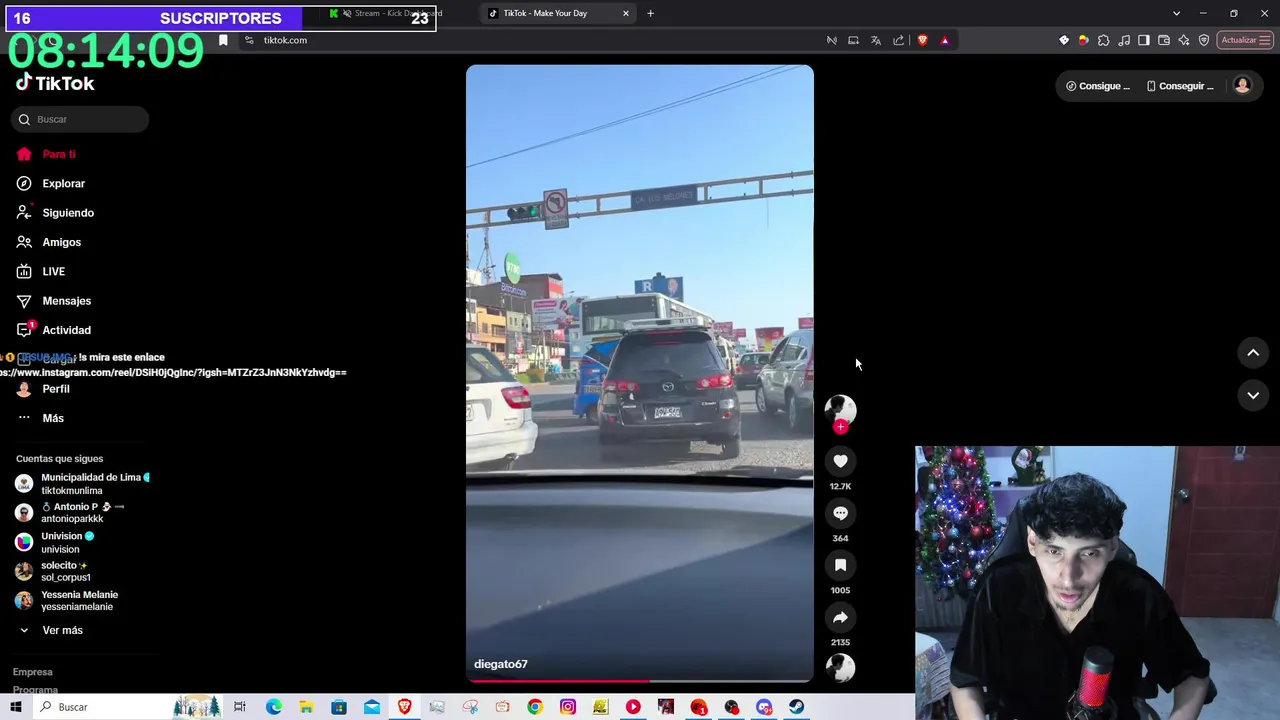The image size is (1280, 720).
Task: Click the TikTok logo
Action: pyautogui.click(x=55, y=83)
